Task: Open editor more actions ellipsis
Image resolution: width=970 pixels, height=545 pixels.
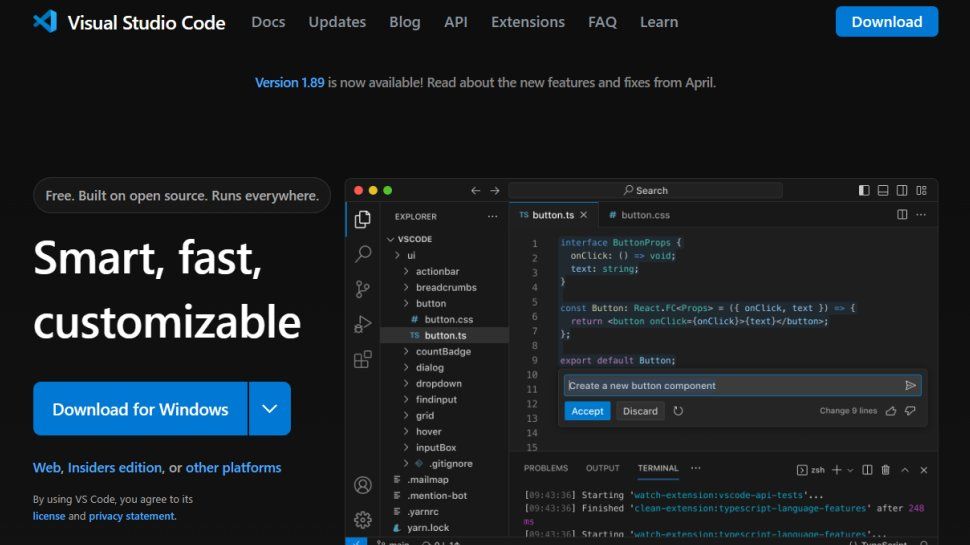Action: [921, 215]
